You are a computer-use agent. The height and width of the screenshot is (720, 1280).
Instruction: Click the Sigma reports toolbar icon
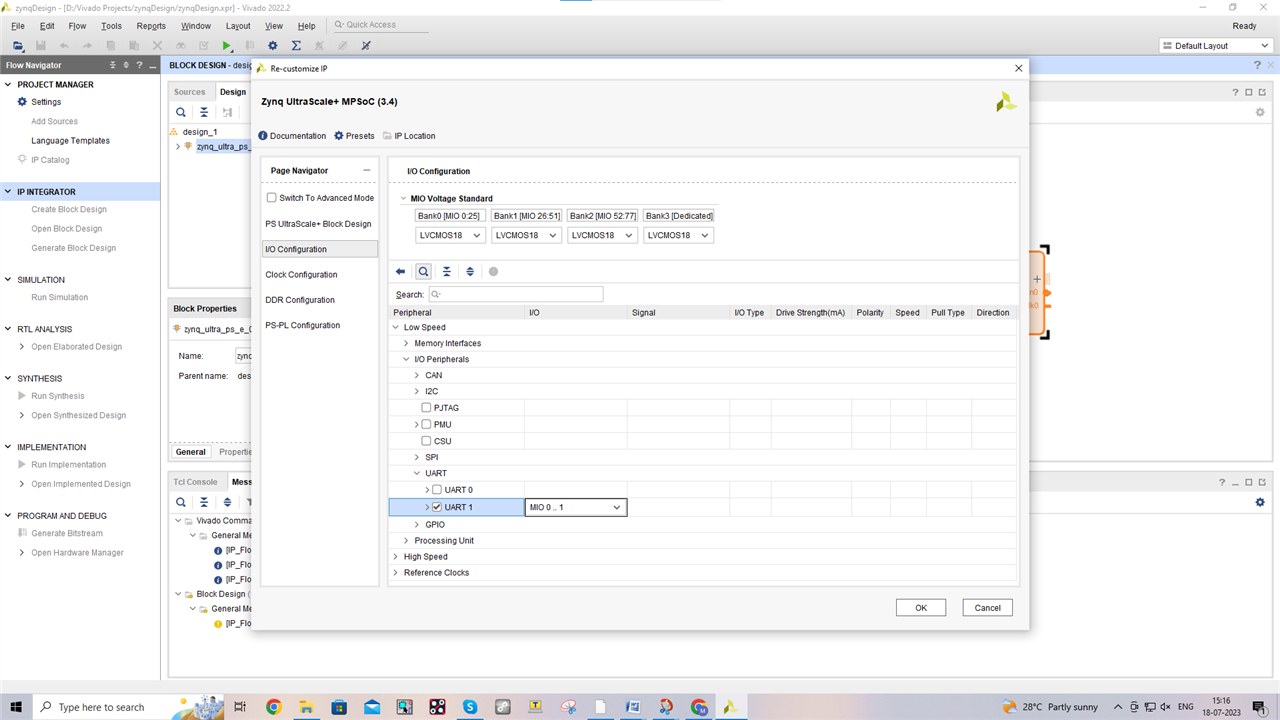click(x=296, y=46)
